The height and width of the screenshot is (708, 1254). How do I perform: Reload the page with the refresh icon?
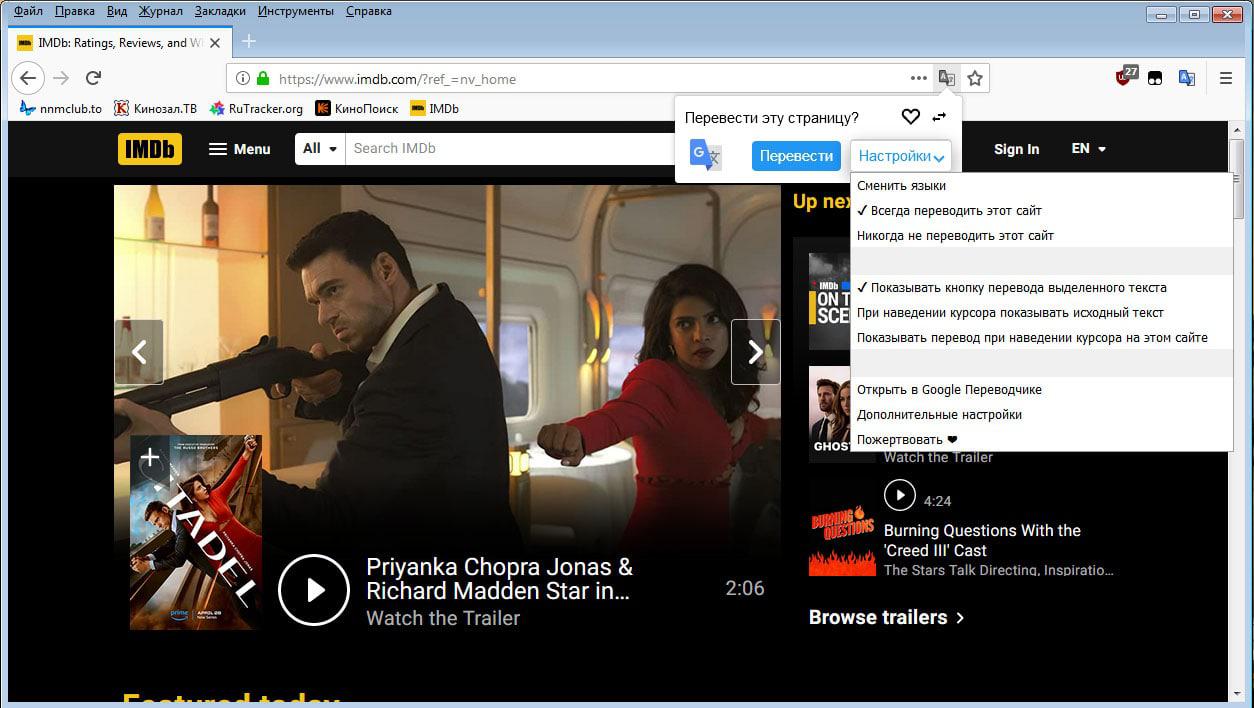point(93,78)
